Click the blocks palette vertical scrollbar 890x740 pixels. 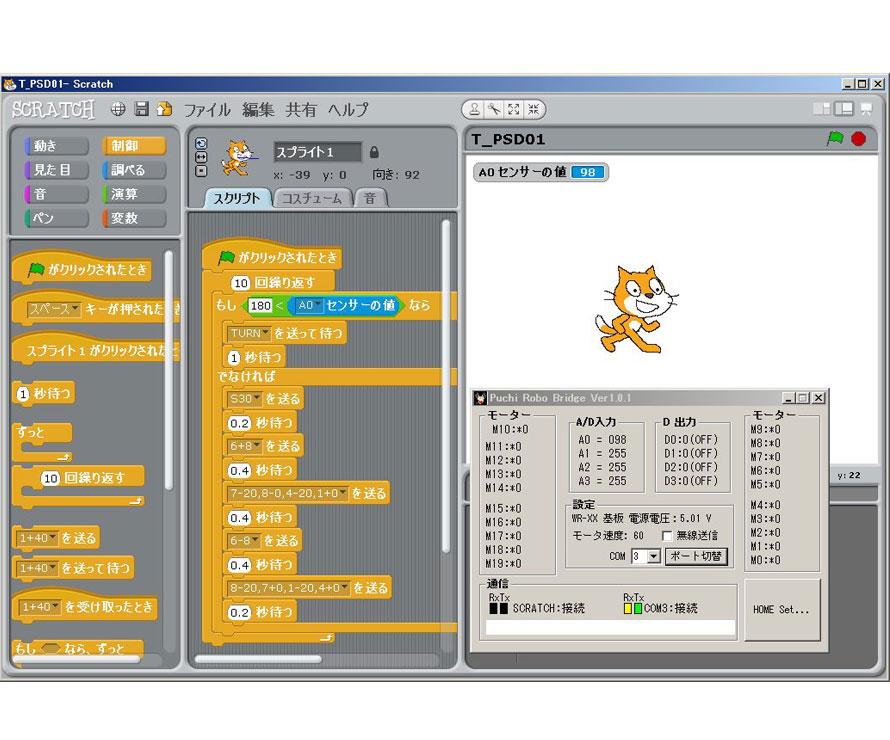[x=168, y=369]
